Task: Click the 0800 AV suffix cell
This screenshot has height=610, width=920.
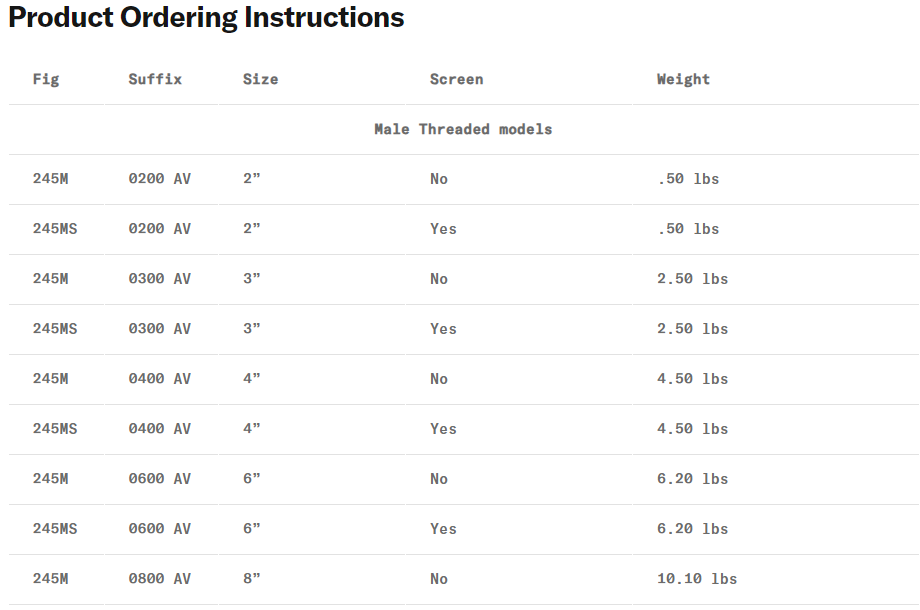Action: tap(159, 579)
